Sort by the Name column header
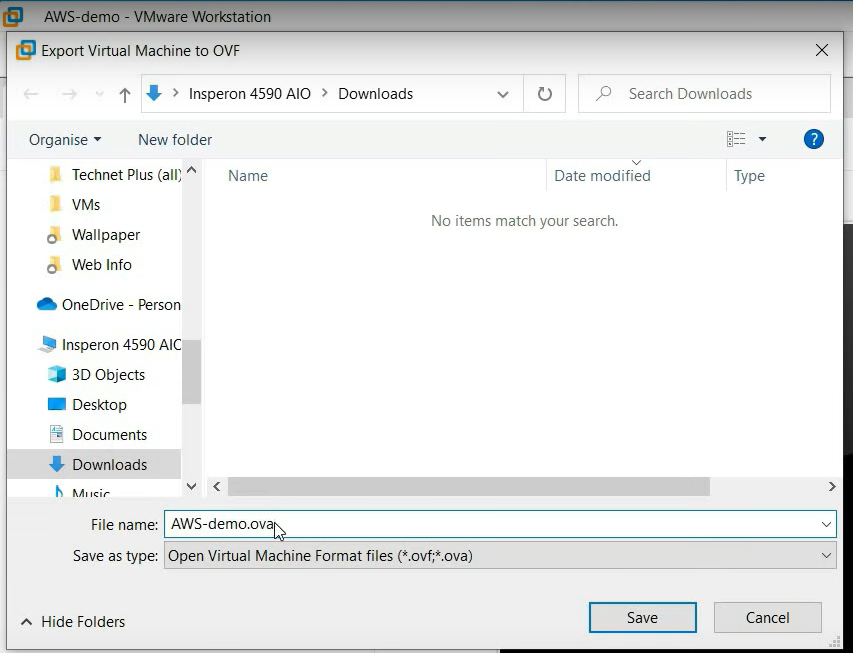Viewport: 853px width, 653px height. [248, 176]
